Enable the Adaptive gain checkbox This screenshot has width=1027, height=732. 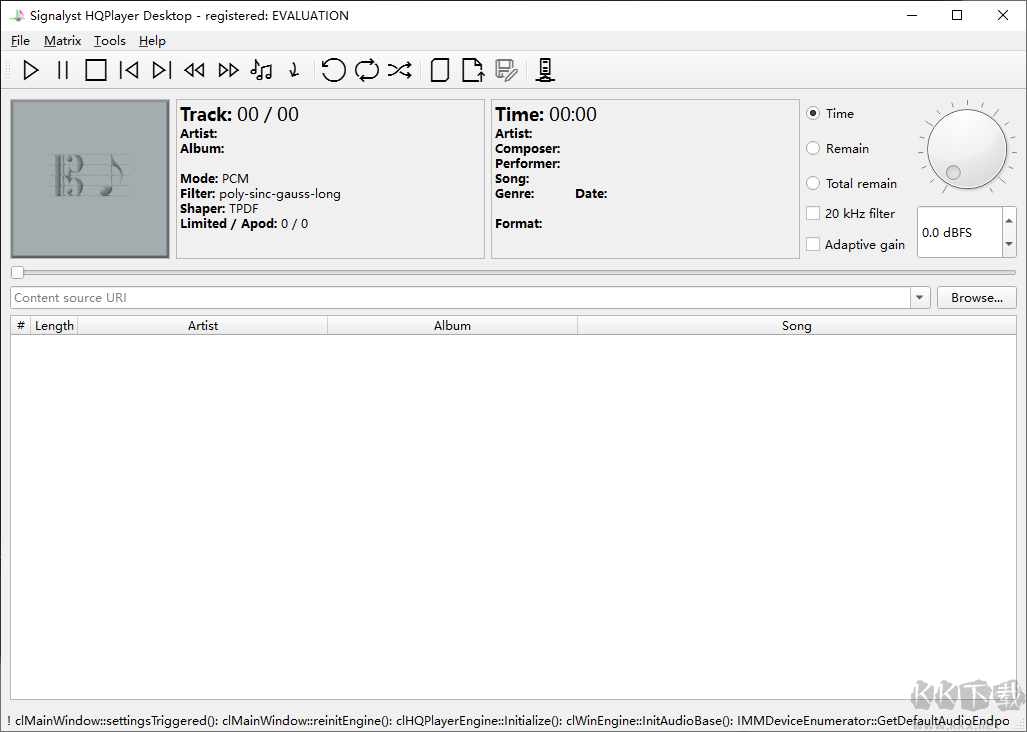click(x=813, y=245)
